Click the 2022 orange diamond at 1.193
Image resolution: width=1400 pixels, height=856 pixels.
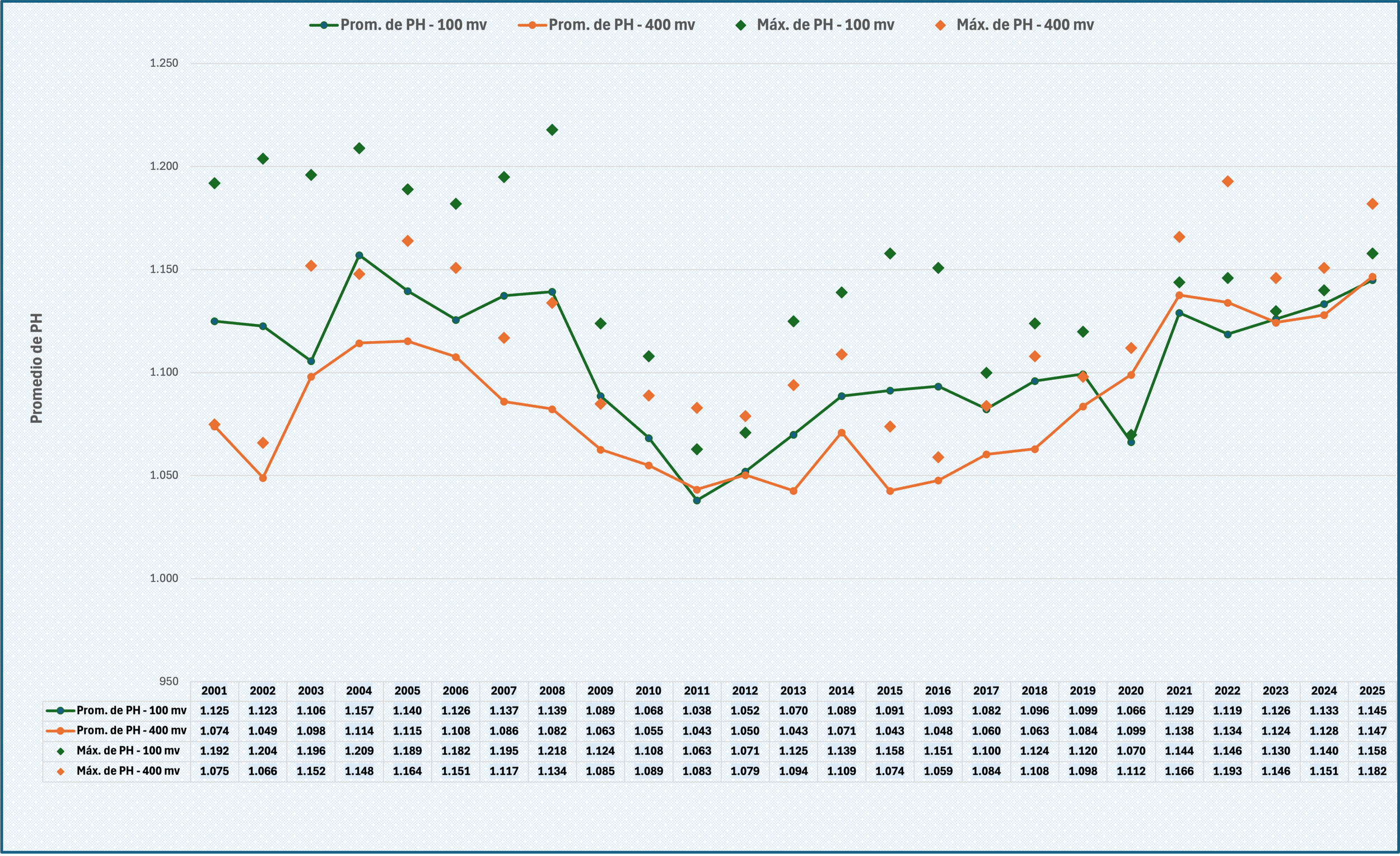coord(1228,182)
